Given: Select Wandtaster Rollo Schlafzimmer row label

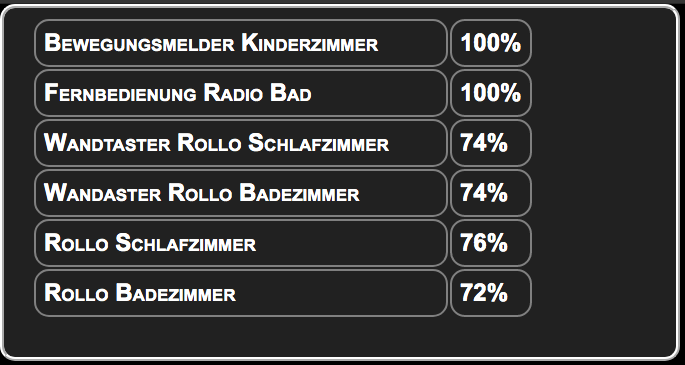Looking at the screenshot, I should pyautogui.click(x=241, y=143).
